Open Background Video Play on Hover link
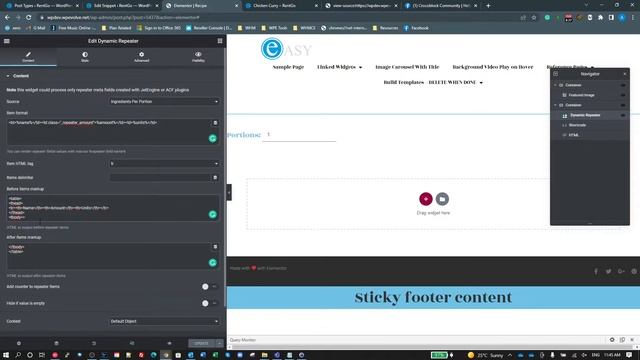640x360 pixels. point(493,67)
